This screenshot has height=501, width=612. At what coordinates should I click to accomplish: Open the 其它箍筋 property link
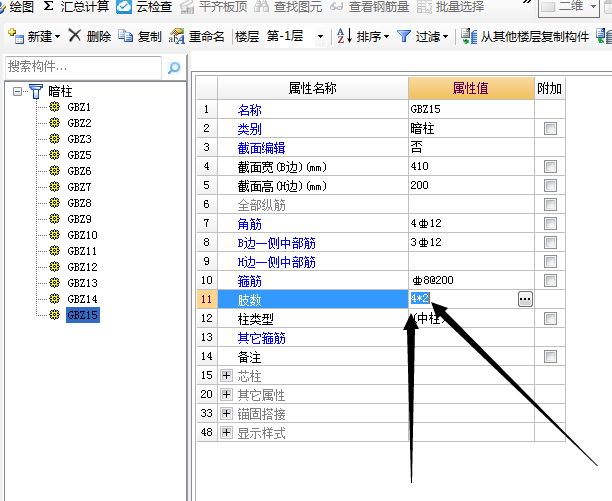tap(262, 338)
